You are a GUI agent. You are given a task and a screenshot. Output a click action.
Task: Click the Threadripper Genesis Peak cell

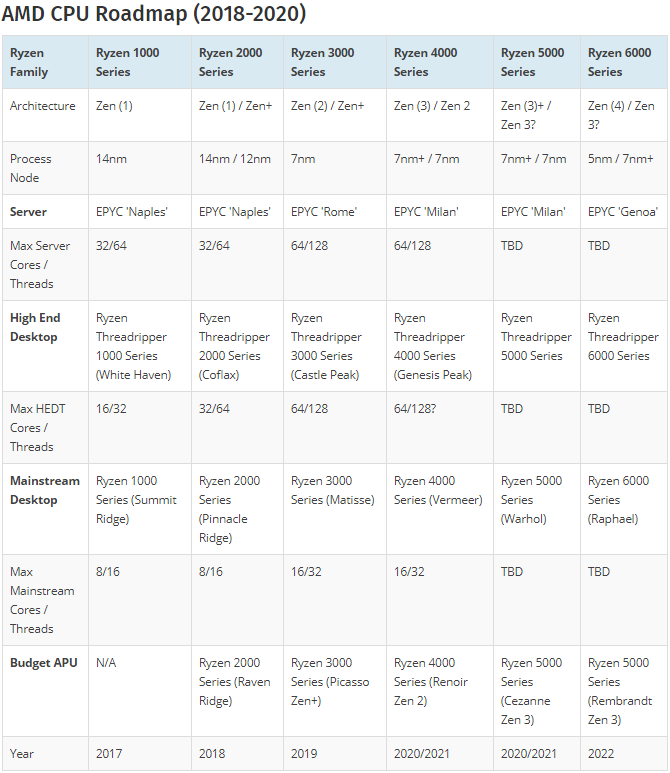click(433, 346)
